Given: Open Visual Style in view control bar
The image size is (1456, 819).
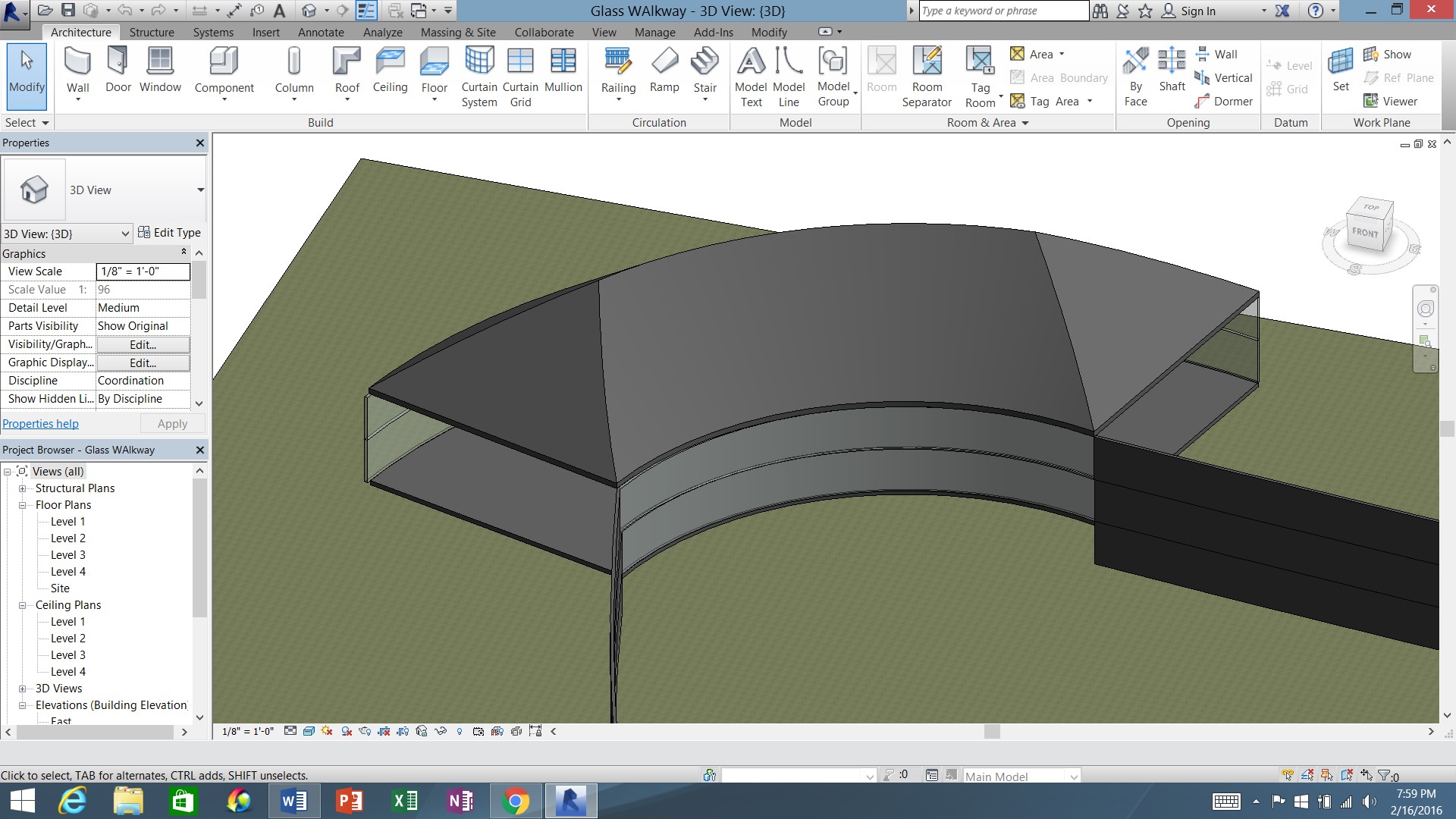Looking at the screenshot, I should click(x=309, y=731).
